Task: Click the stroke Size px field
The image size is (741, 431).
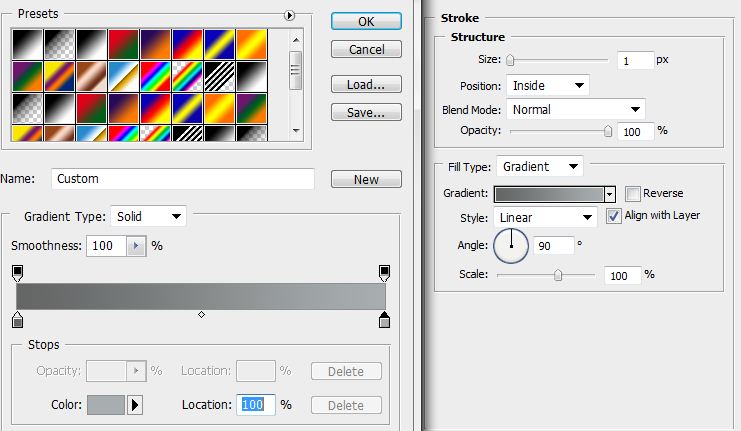Action: pyautogui.click(x=636, y=60)
